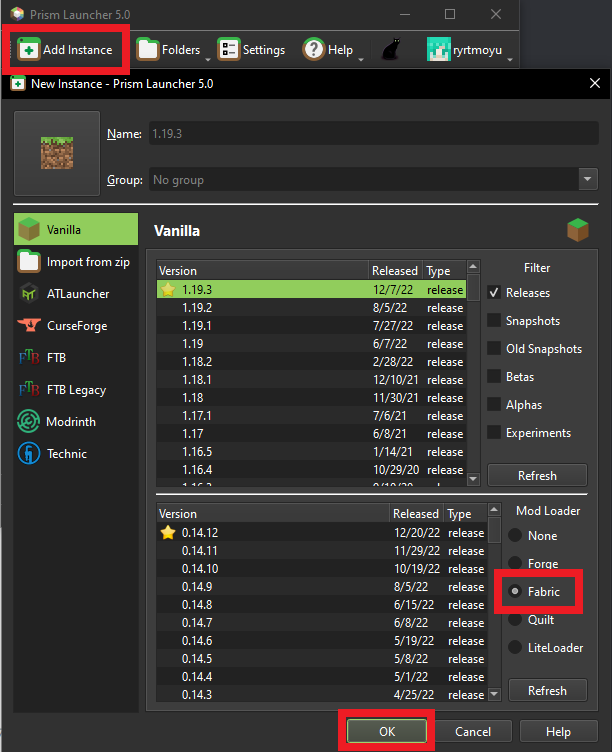Select Fabric loader version 0.14.10
Image resolution: width=612 pixels, height=752 pixels.
coord(322,568)
